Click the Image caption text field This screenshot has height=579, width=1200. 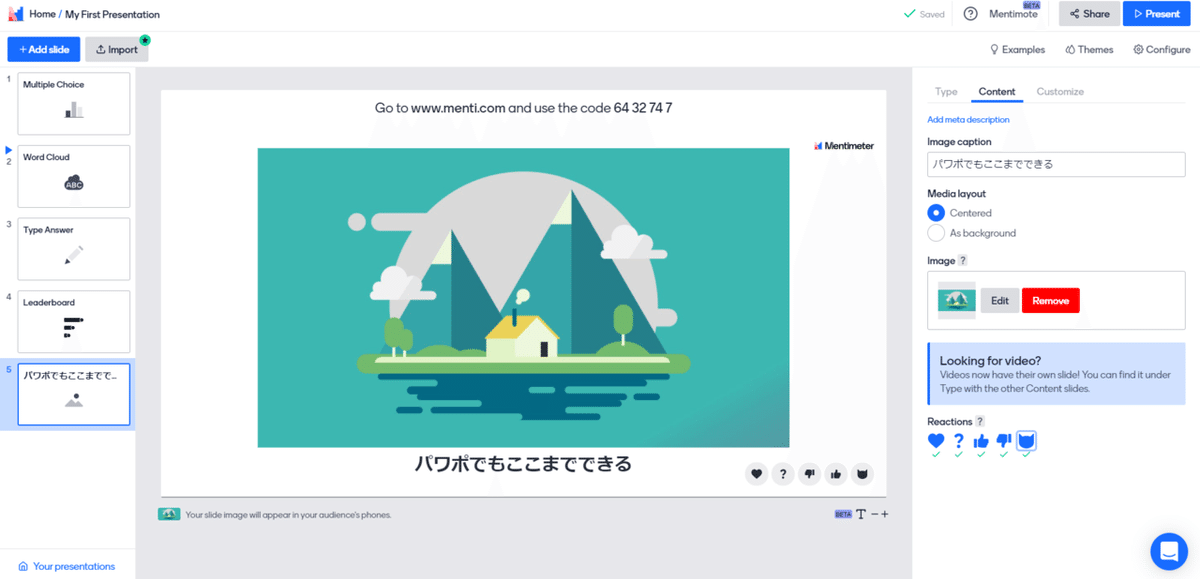tap(1056, 164)
